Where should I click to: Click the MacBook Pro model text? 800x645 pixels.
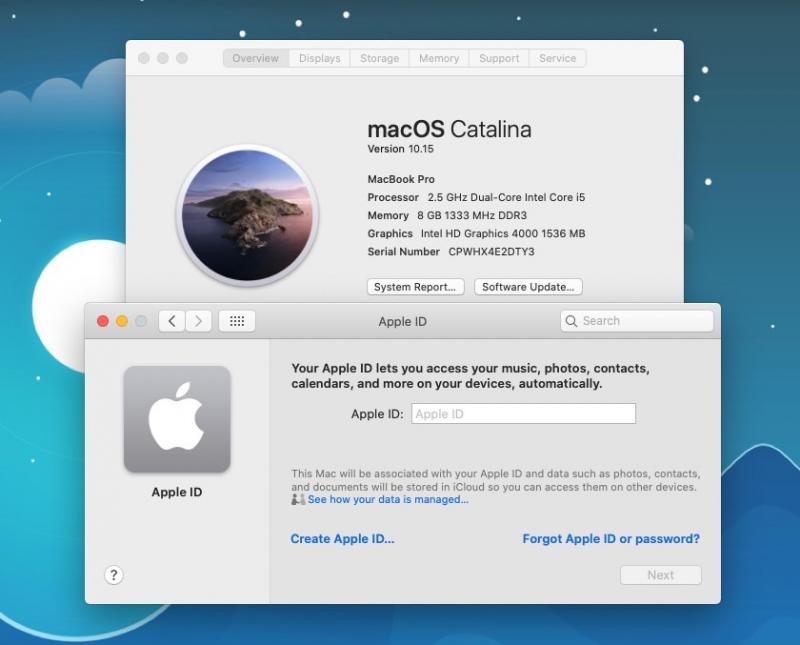[x=401, y=179]
